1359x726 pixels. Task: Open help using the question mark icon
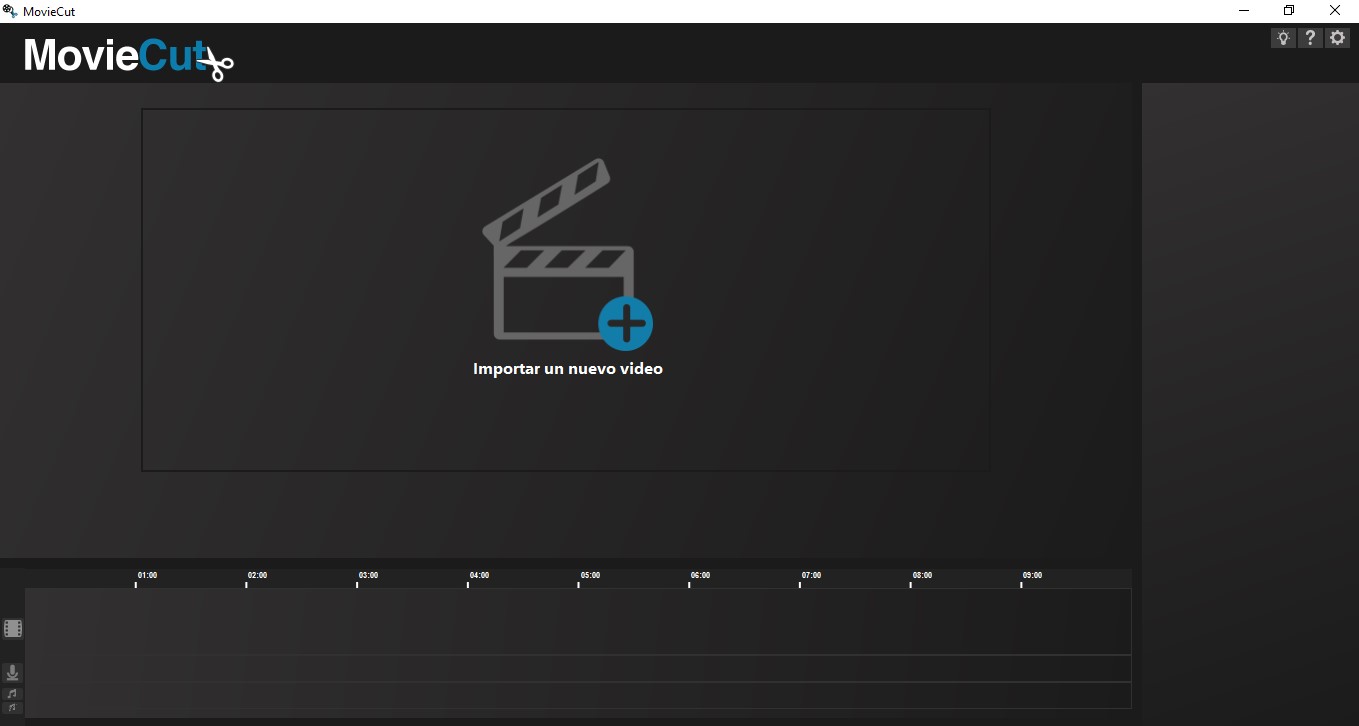1310,37
